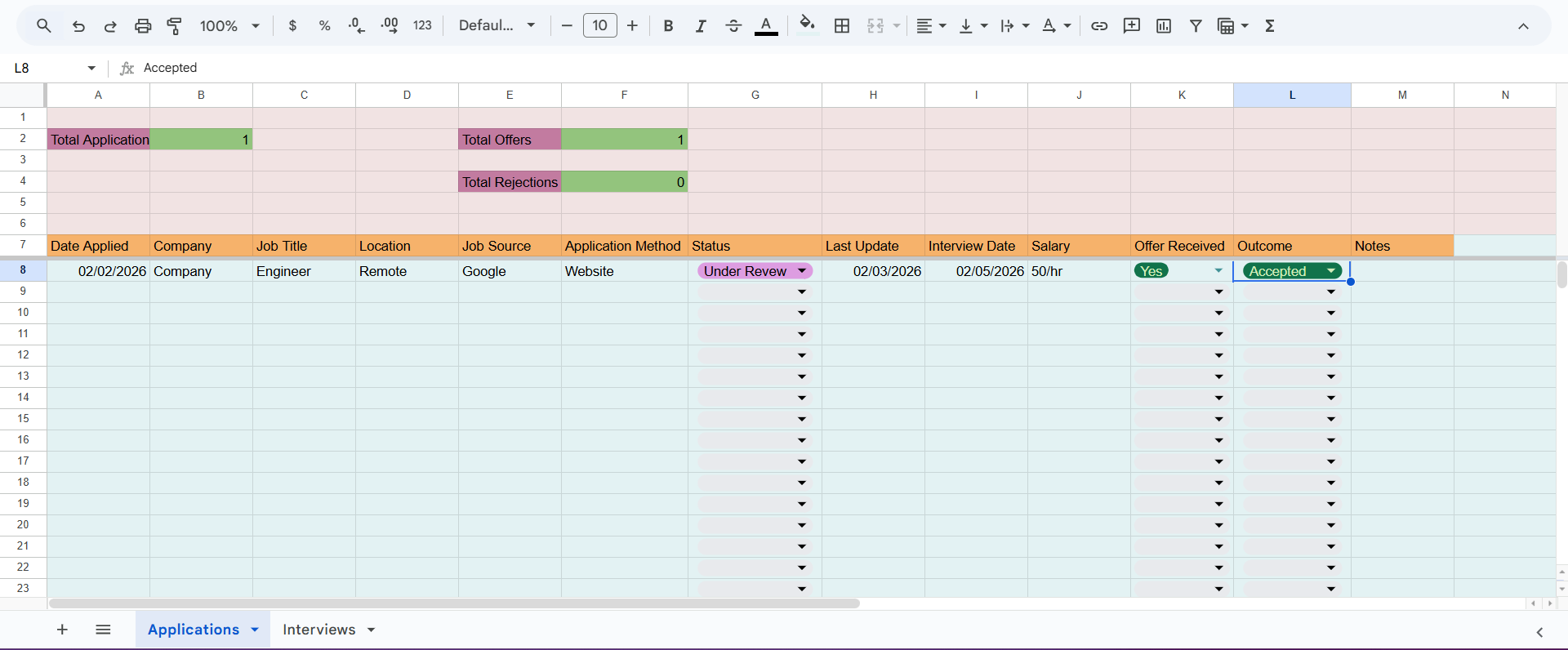Decrease font size with minus button
Image resolution: width=1568 pixels, height=650 pixels.
pyautogui.click(x=567, y=26)
